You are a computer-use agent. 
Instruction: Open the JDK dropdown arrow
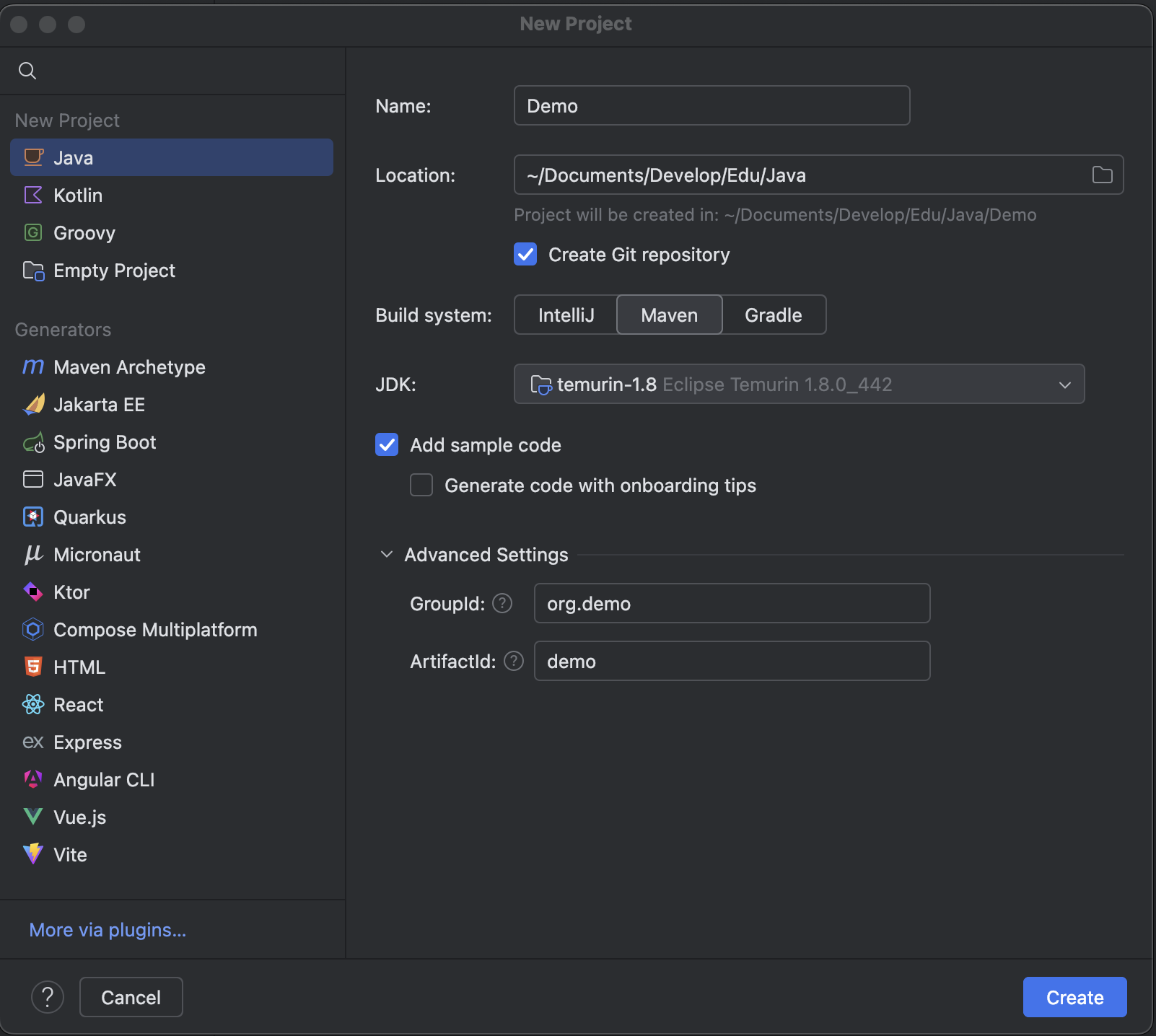pyautogui.click(x=1065, y=385)
